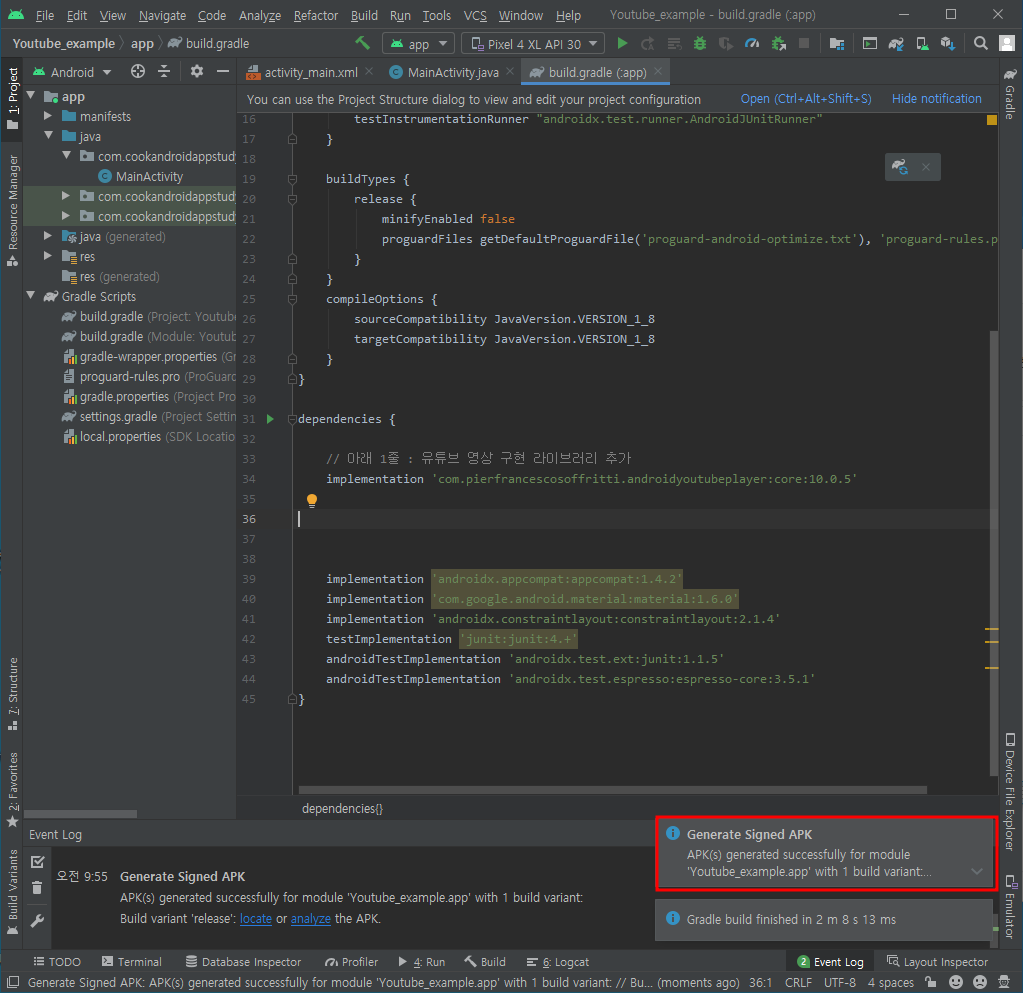1023x993 pixels.
Task: Click the CRLF line separator in status bar
Action: point(799,982)
